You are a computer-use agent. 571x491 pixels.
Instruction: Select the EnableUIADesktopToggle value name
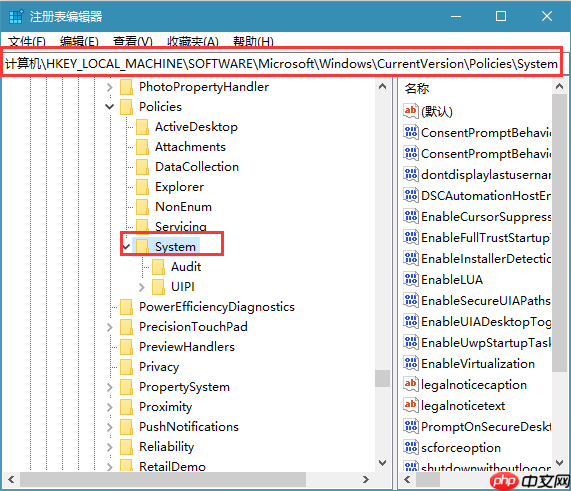(486, 322)
